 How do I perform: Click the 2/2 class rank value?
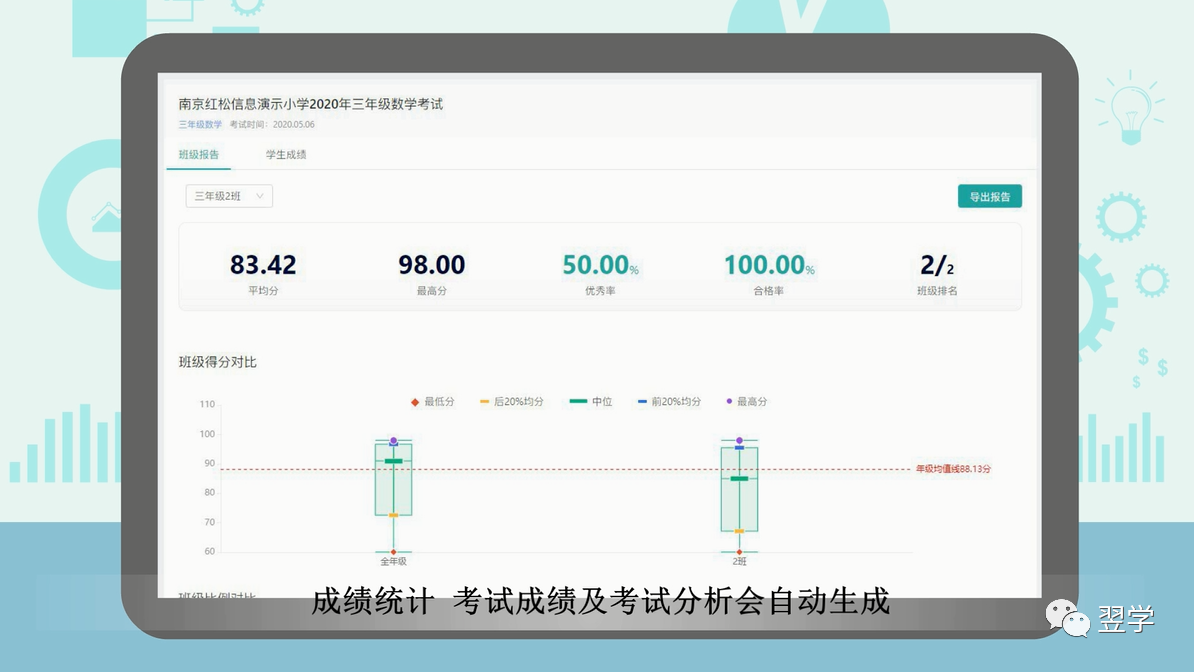coord(937,265)
